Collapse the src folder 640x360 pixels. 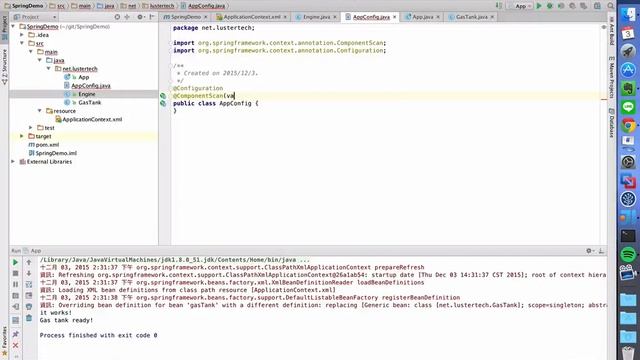22,43
